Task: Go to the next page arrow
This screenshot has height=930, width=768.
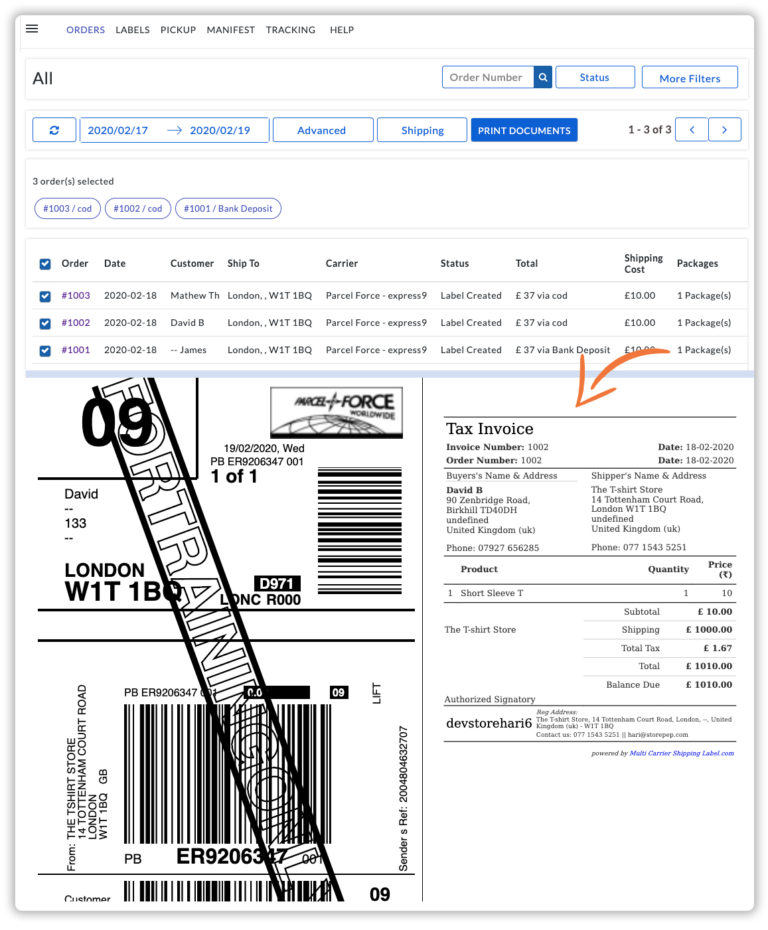Action: click(x=725, y=130)
